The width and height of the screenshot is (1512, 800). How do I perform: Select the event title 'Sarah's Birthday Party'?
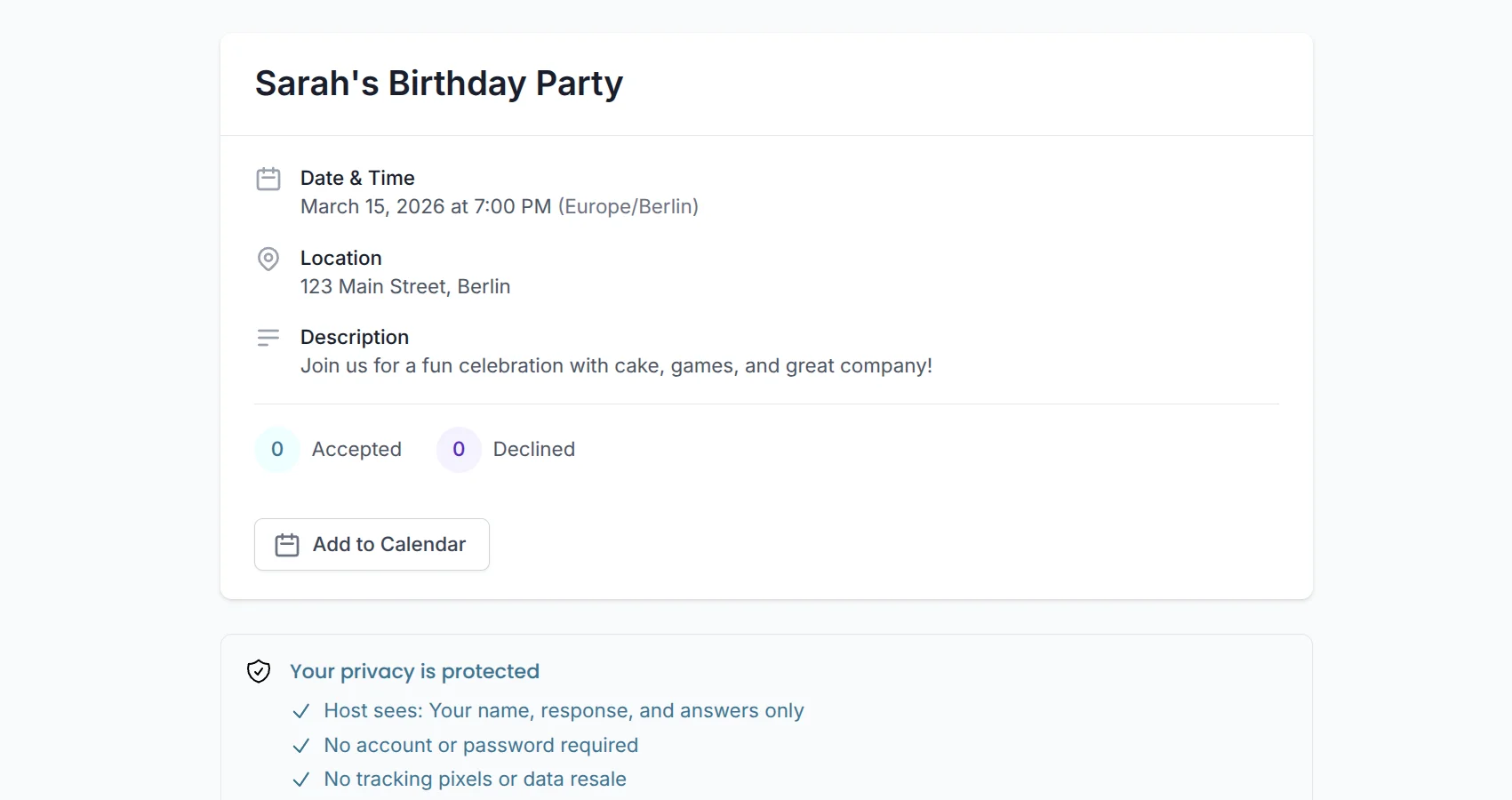[438, 83]
